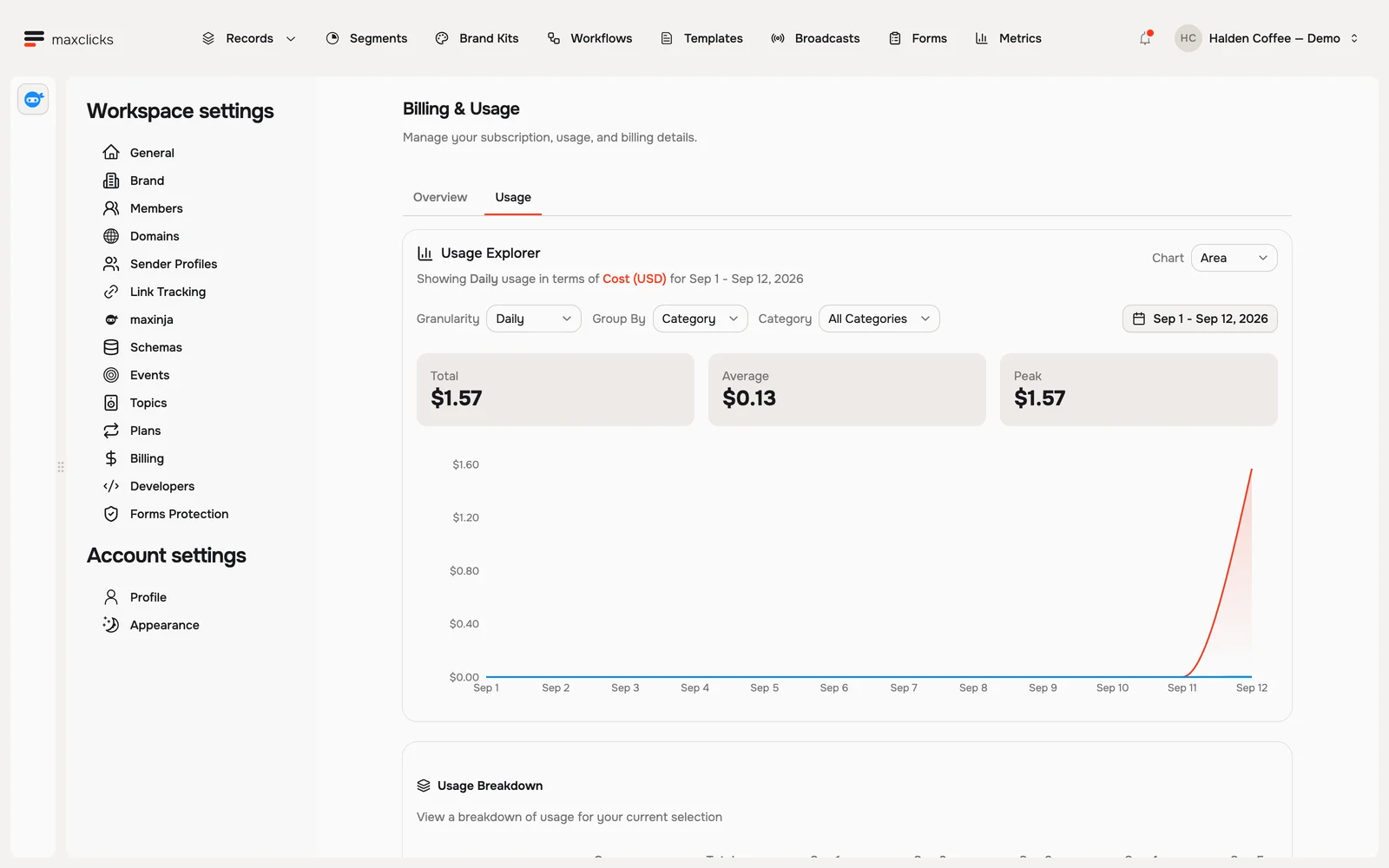Image resolution: width=1389 pixels, height=868 pixels.
Task: Open Metrics in top navigation
Action: tap(1009, 38)
